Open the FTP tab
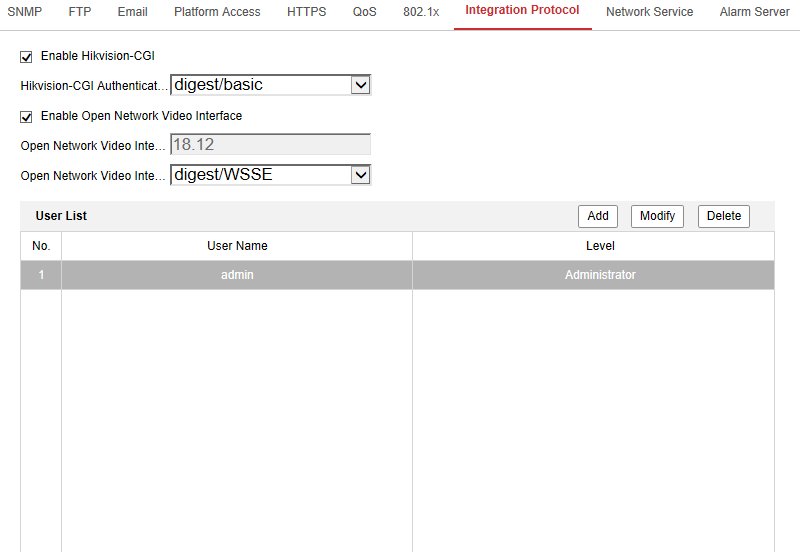800x552 pixels. point(80,12)
